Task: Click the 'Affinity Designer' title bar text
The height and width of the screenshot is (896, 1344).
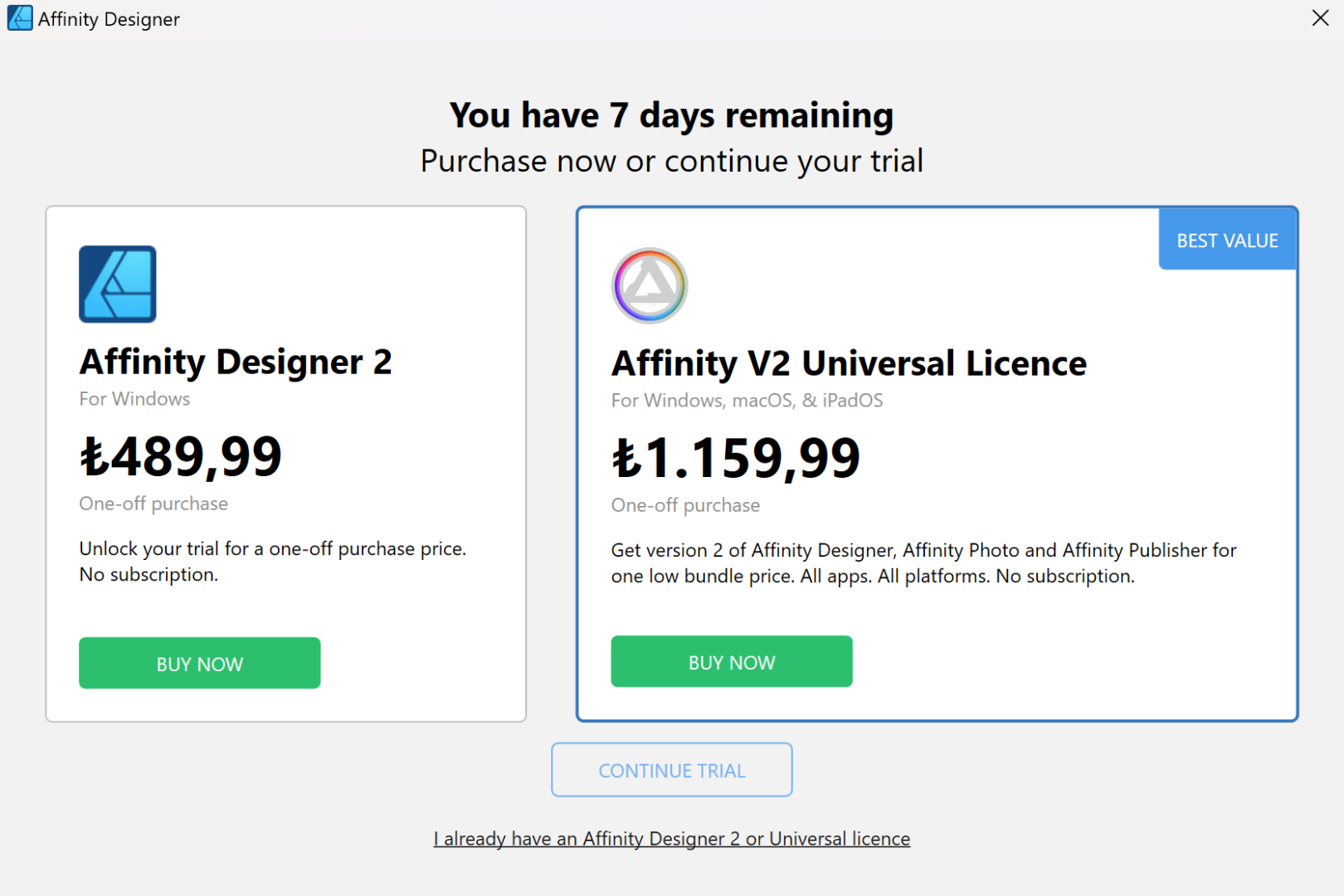Action: [x=107, y=18]
